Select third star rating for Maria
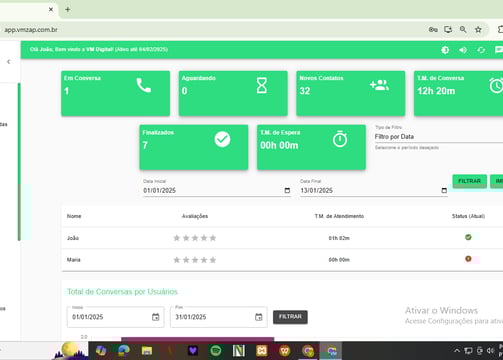503x360 pixels. (x=195, y=260)
